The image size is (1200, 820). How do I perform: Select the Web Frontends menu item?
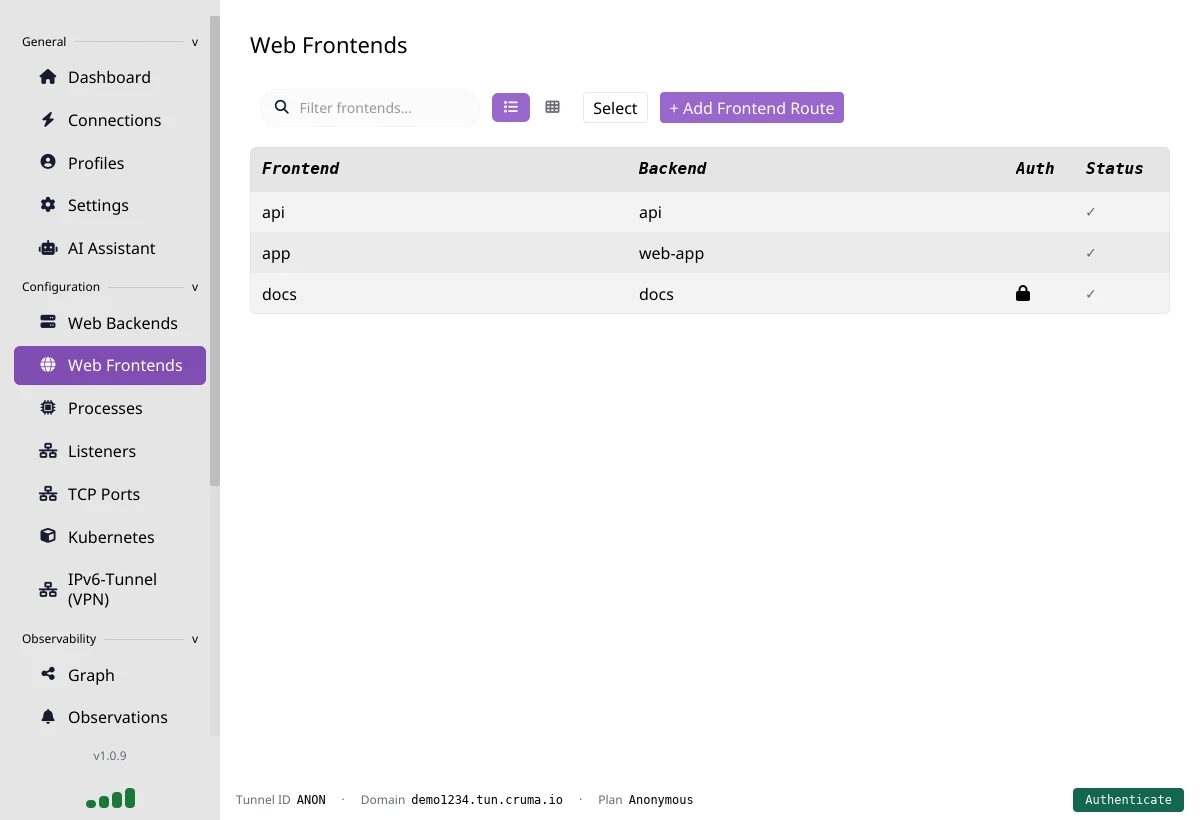click(x=110, y=365)
